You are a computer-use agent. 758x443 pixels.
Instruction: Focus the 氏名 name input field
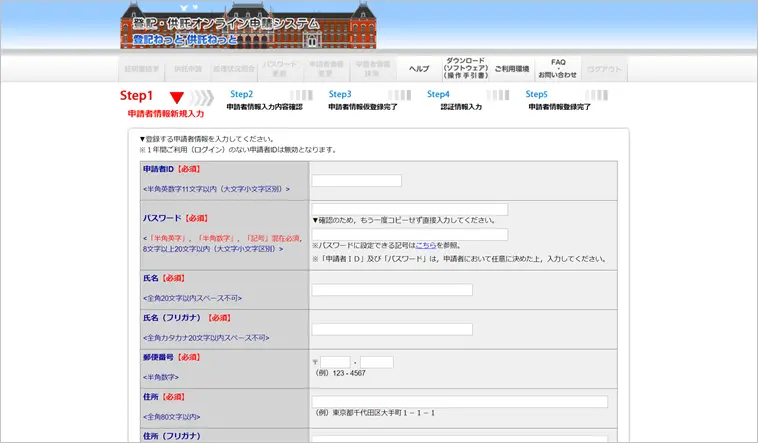tap(391, 290)
